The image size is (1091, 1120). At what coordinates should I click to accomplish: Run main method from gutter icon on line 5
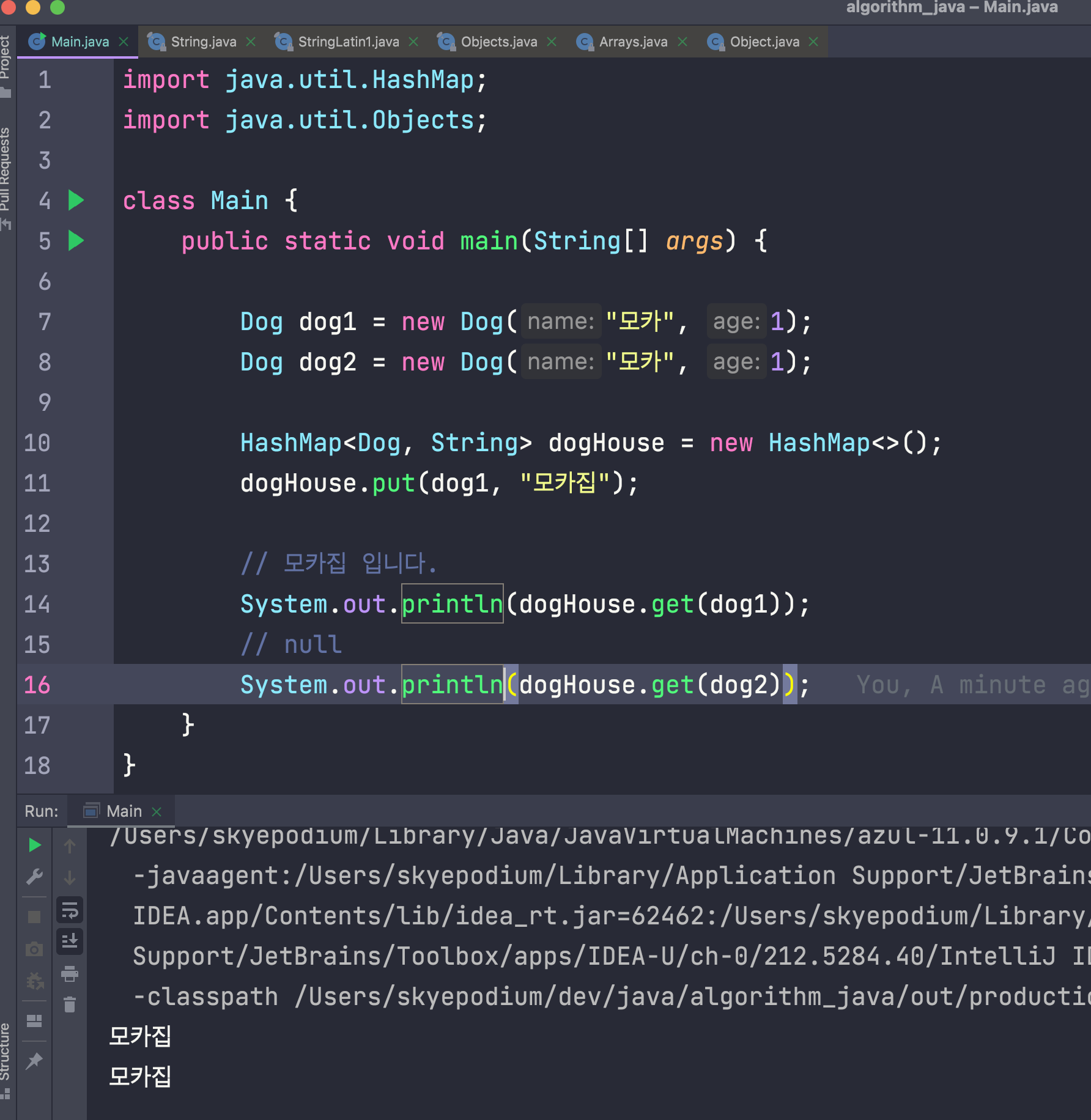pos(76,241)
